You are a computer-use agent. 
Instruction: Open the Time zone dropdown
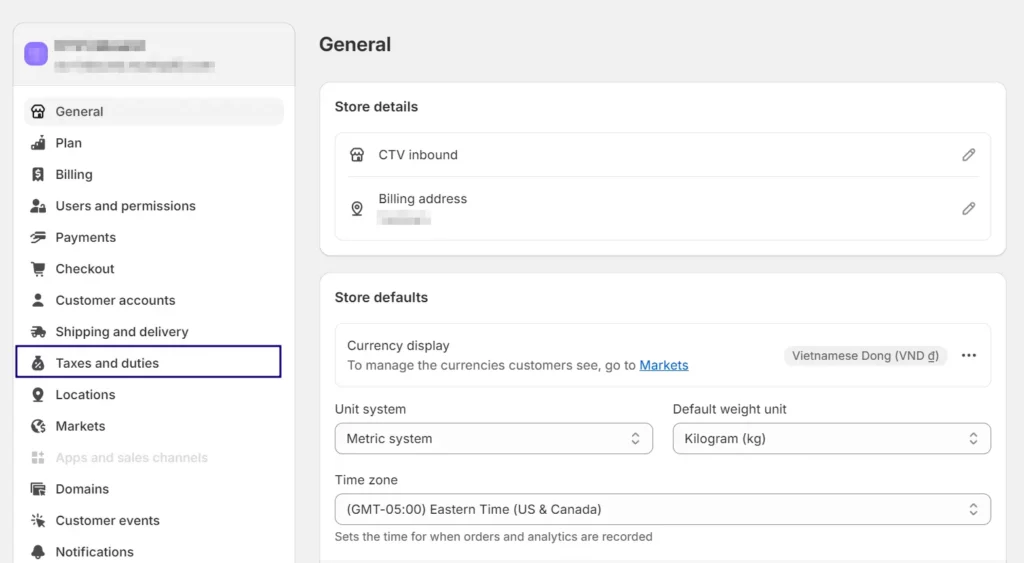click(662, 509)
